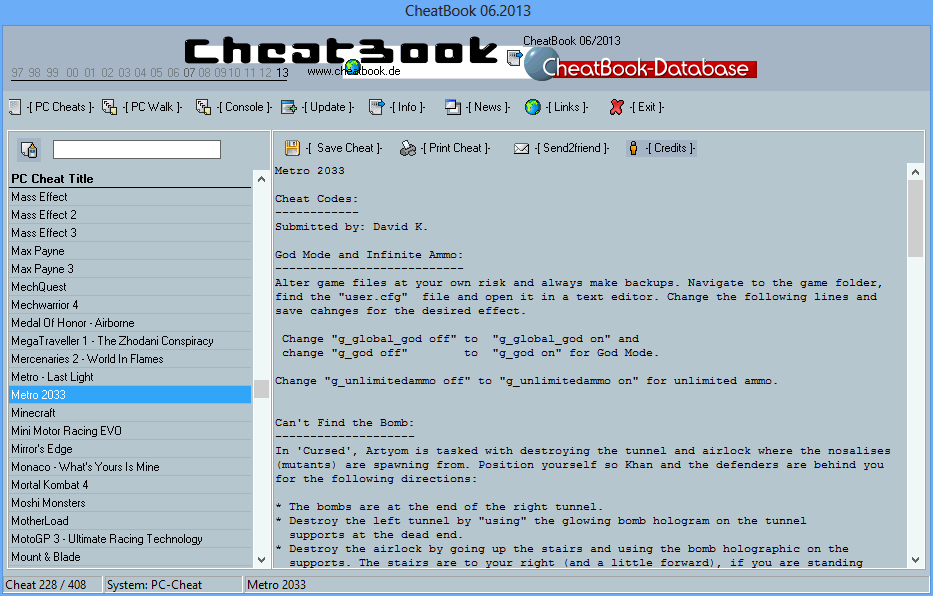
Task: Select Mortal Kombat 4 in the list
Action: pos(130,485)
